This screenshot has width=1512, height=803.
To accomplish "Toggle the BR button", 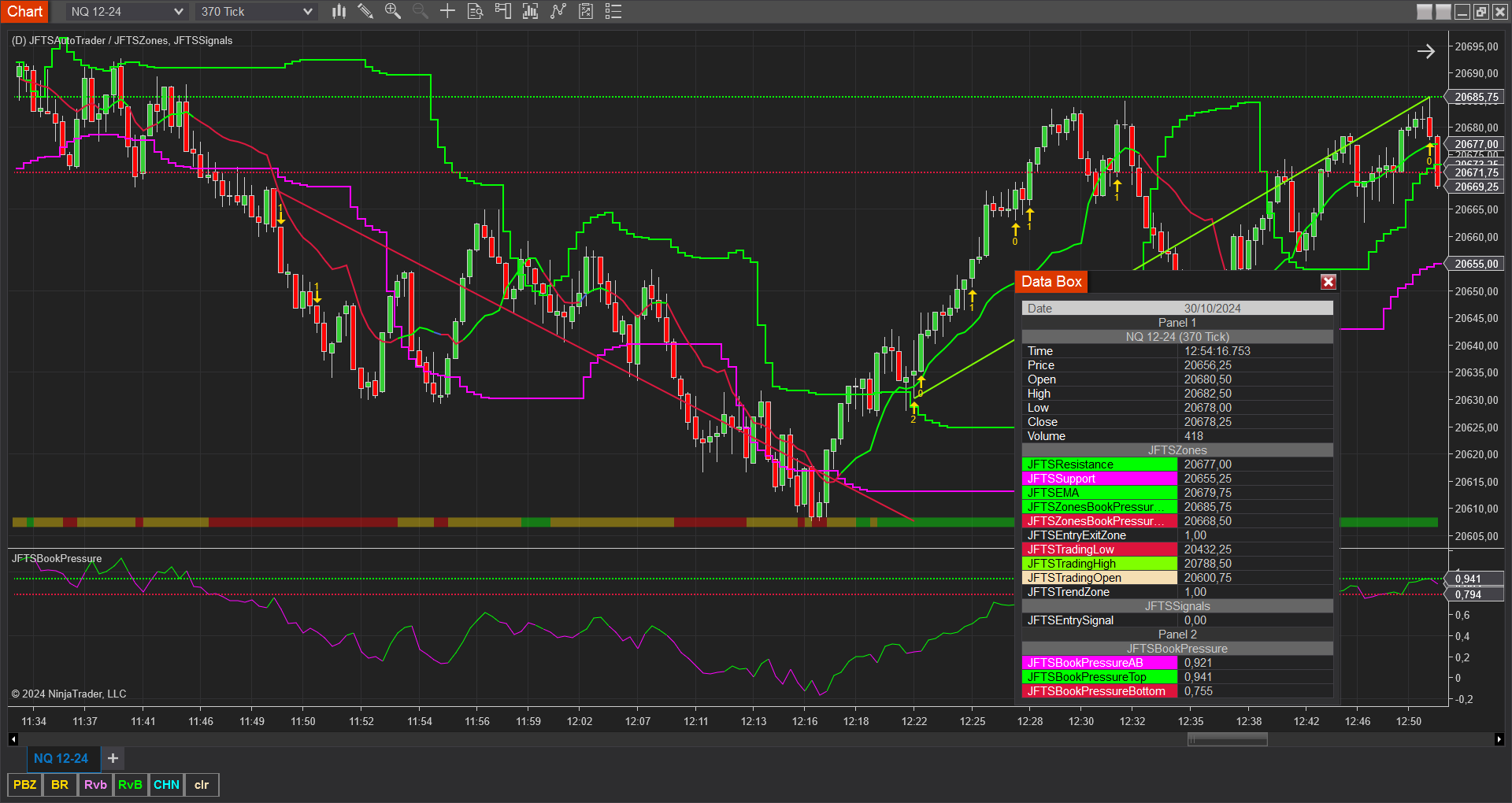I will click(x=60, y=785).
